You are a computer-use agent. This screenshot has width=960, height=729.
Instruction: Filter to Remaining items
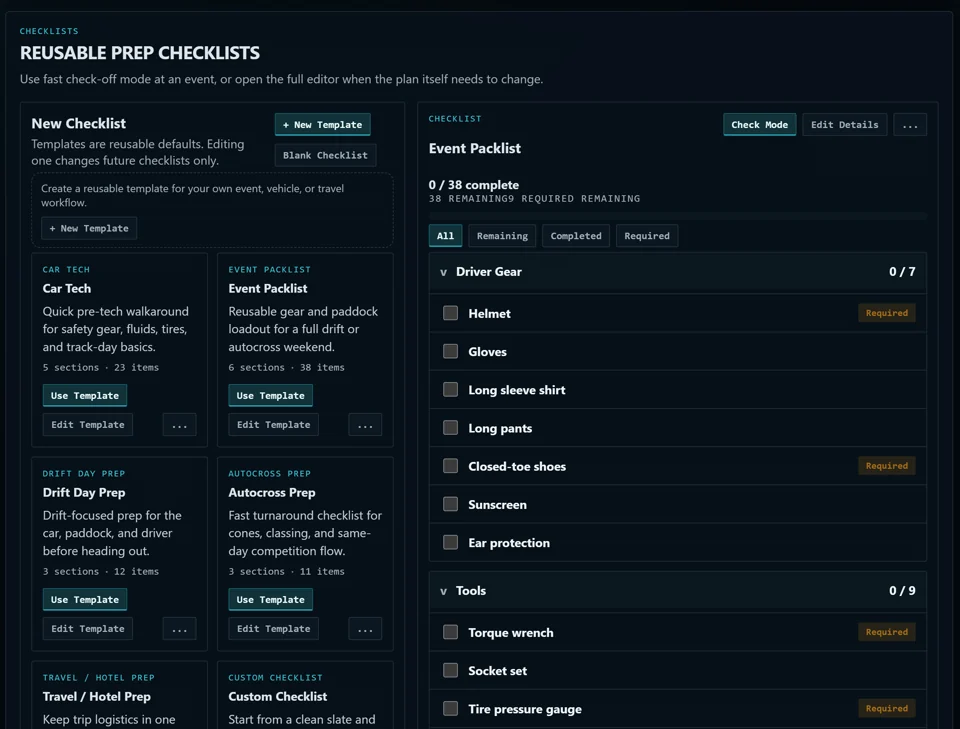click(502, 236)
